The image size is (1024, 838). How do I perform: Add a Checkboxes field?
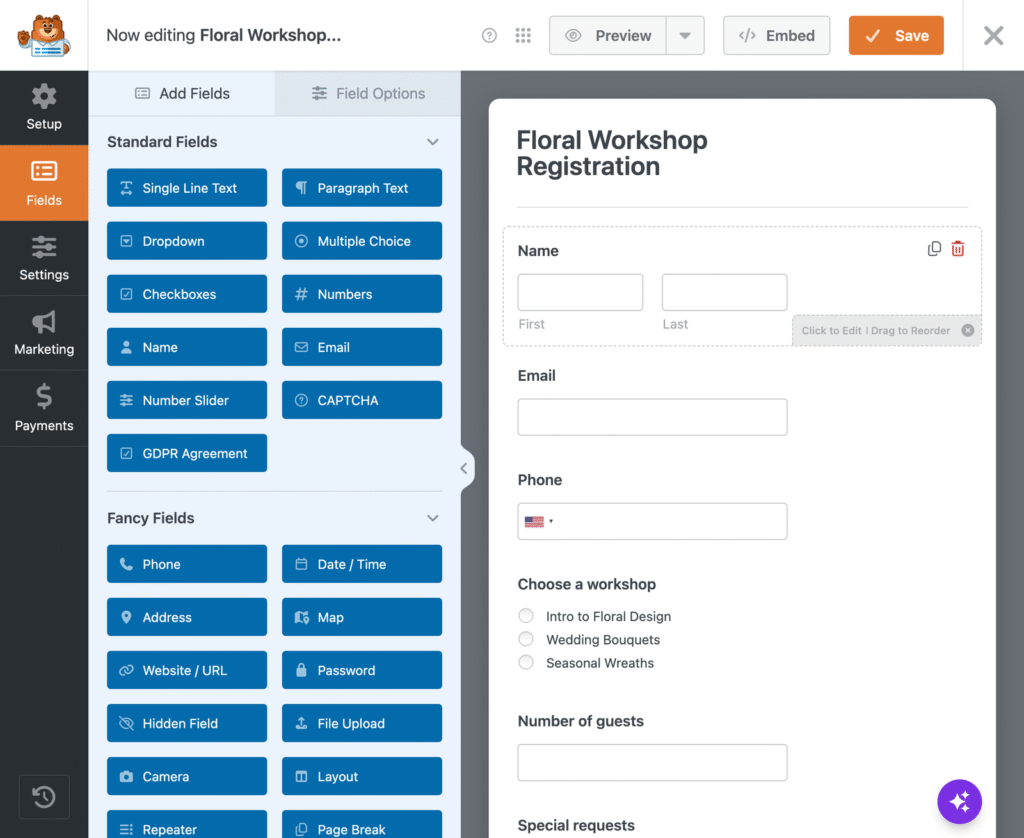click(187, 294)
